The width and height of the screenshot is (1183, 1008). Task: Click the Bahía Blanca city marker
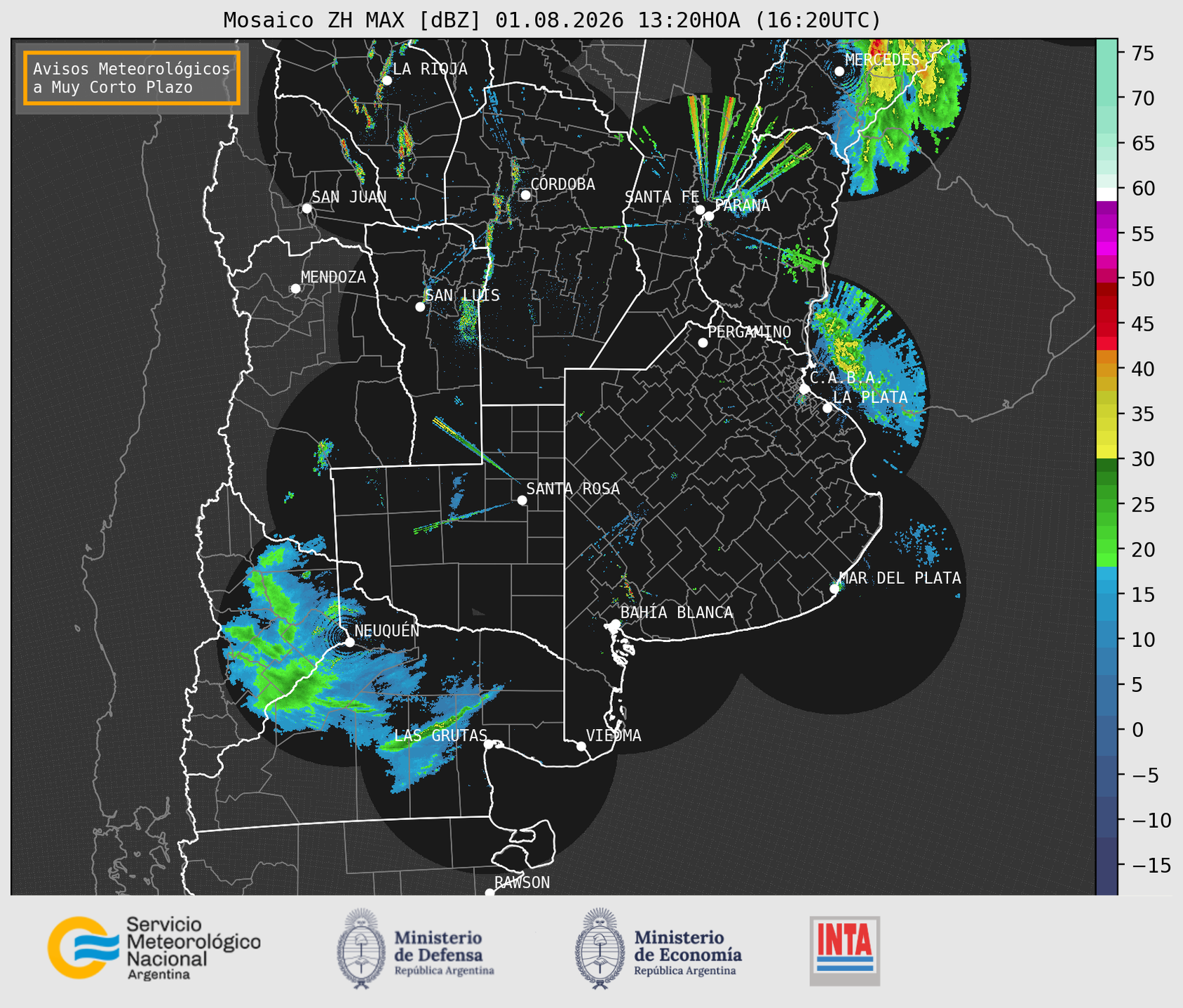[x=615, y=624]
